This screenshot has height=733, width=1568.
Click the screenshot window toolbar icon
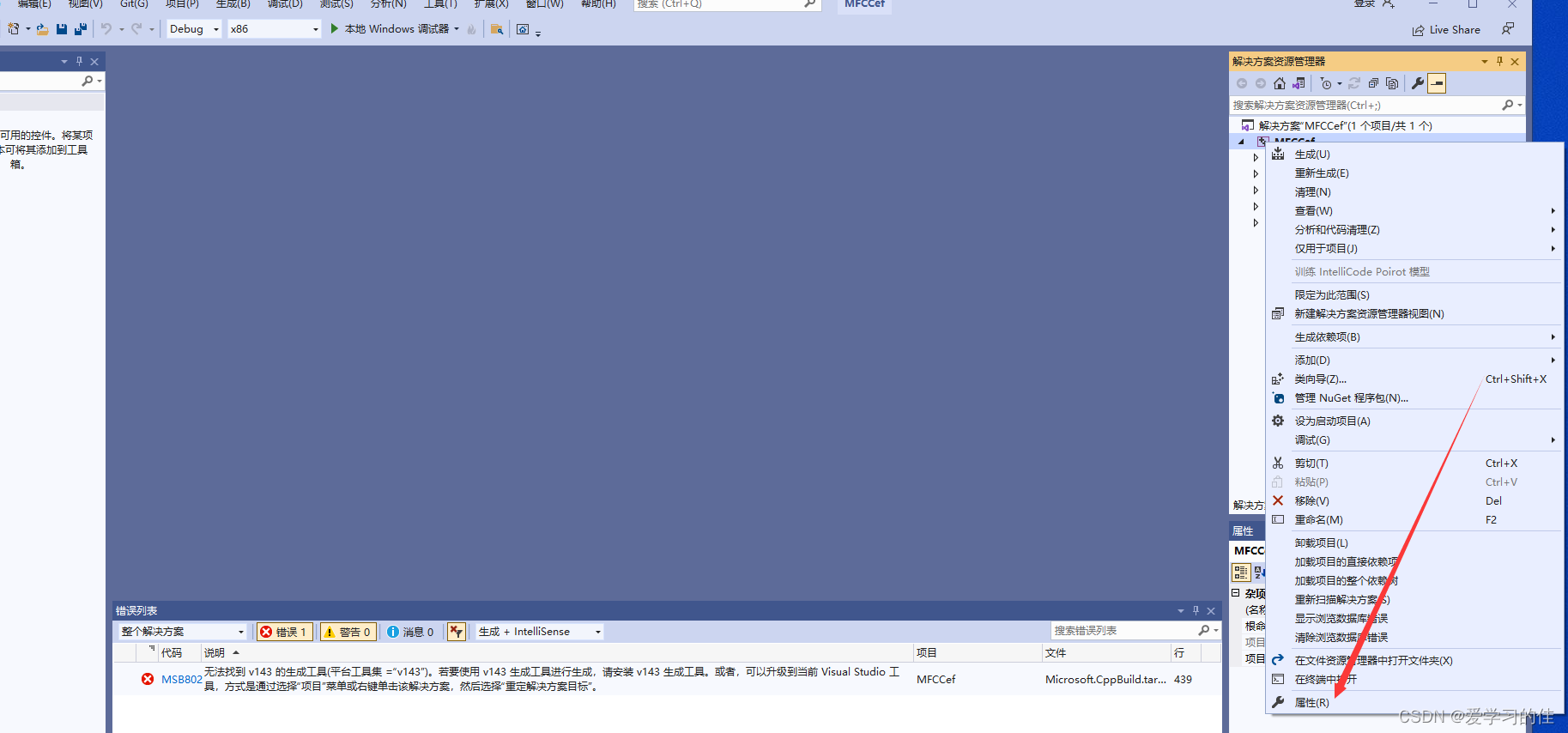523,29
